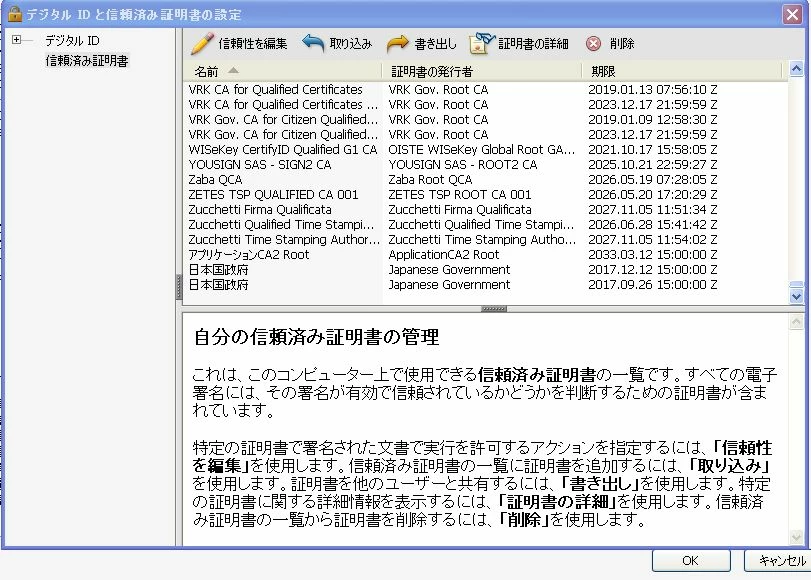Image resolution: width=811 pixels, height=580 pixels.
Task: Close the dialog with the X button
Action: tap(792, 14)
